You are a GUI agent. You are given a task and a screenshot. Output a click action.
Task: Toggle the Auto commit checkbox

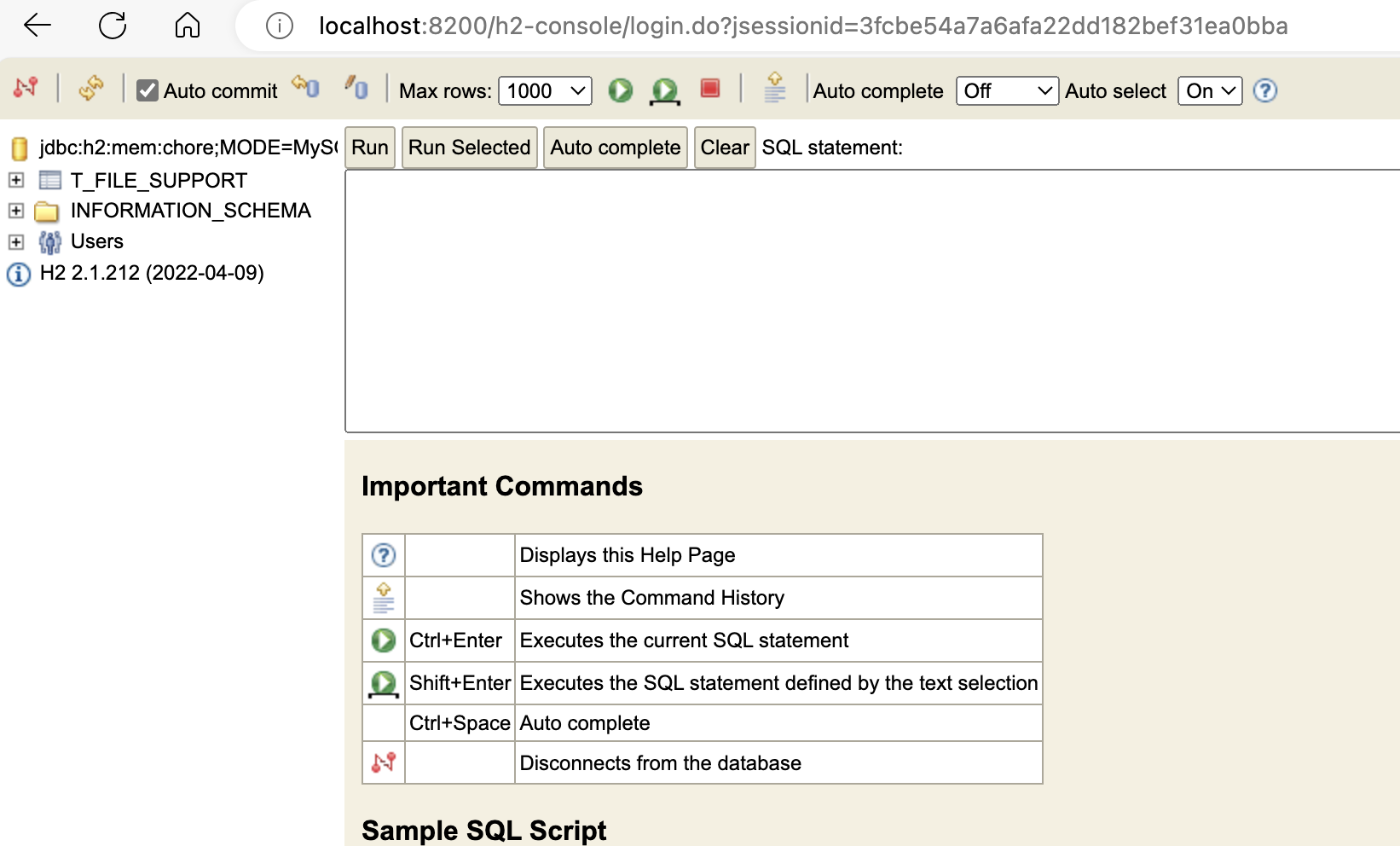click(148, 90)
